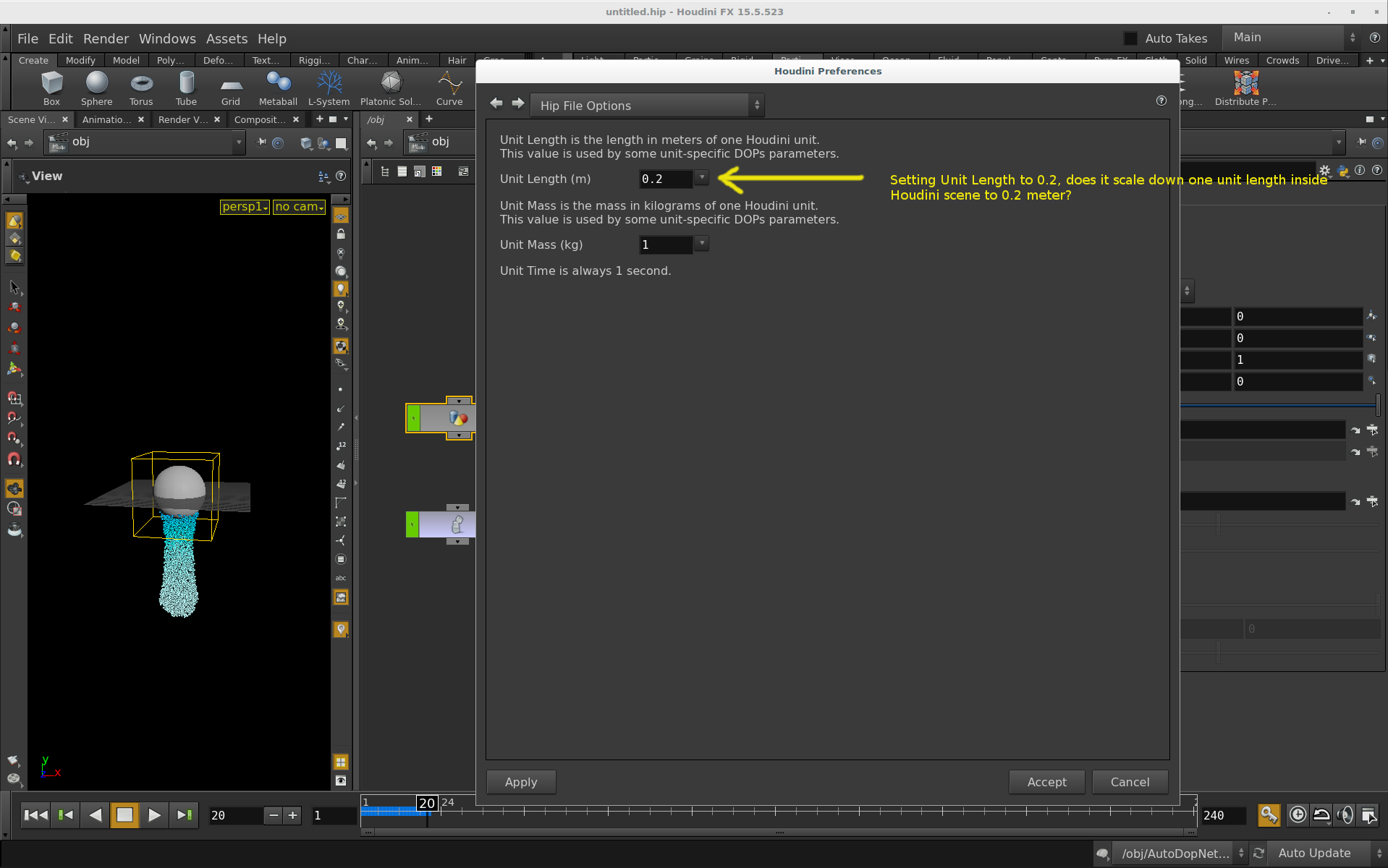
Task: Open the Windows menu
Action: point(167,38)
